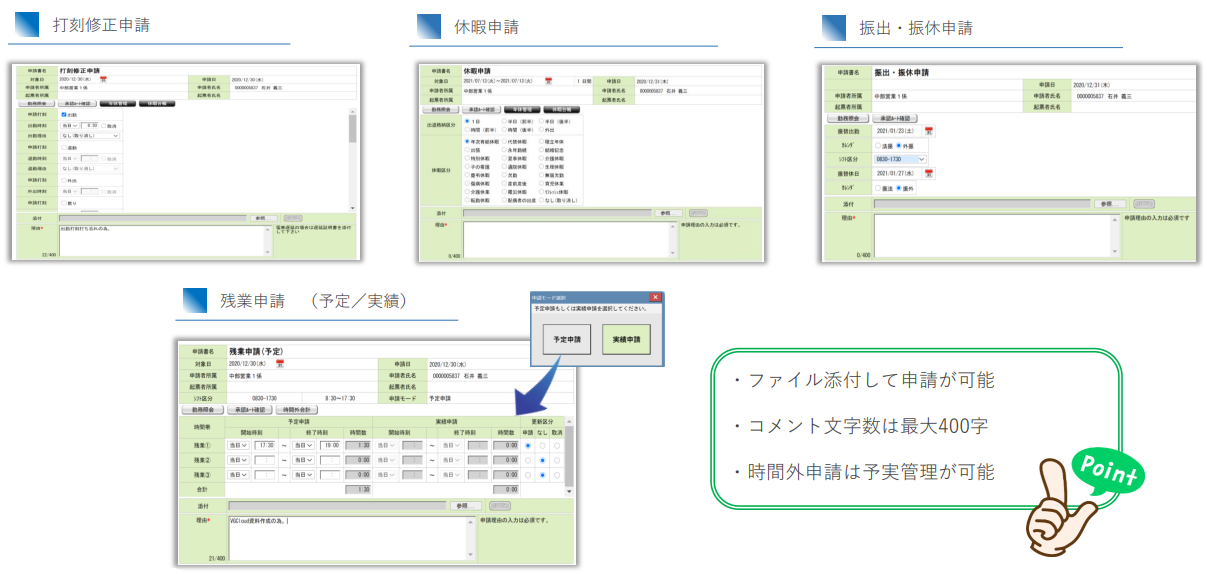This screenshot has height=574, width=1207.
Task: Click the scrollbar in 打刻修正申請 form
Action: point(352,128)
